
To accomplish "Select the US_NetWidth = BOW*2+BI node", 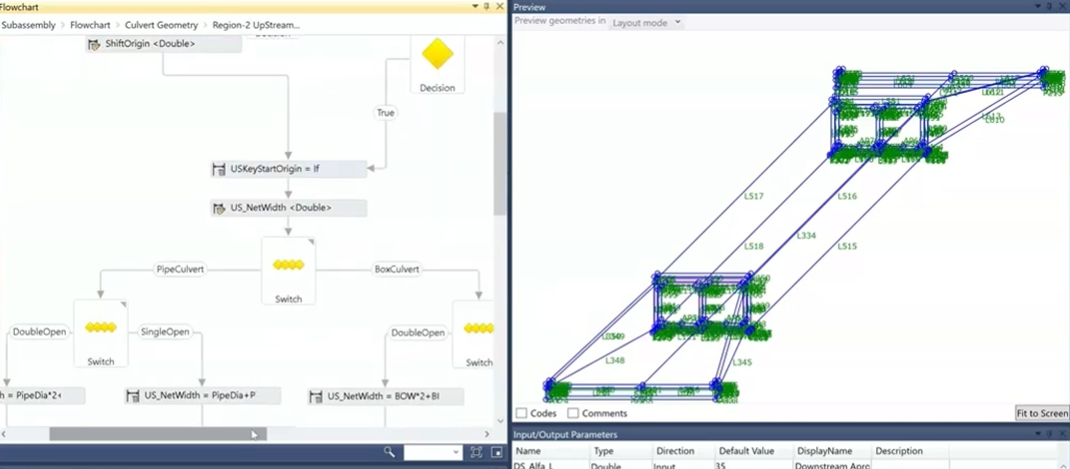I will (x=386, y=397).
